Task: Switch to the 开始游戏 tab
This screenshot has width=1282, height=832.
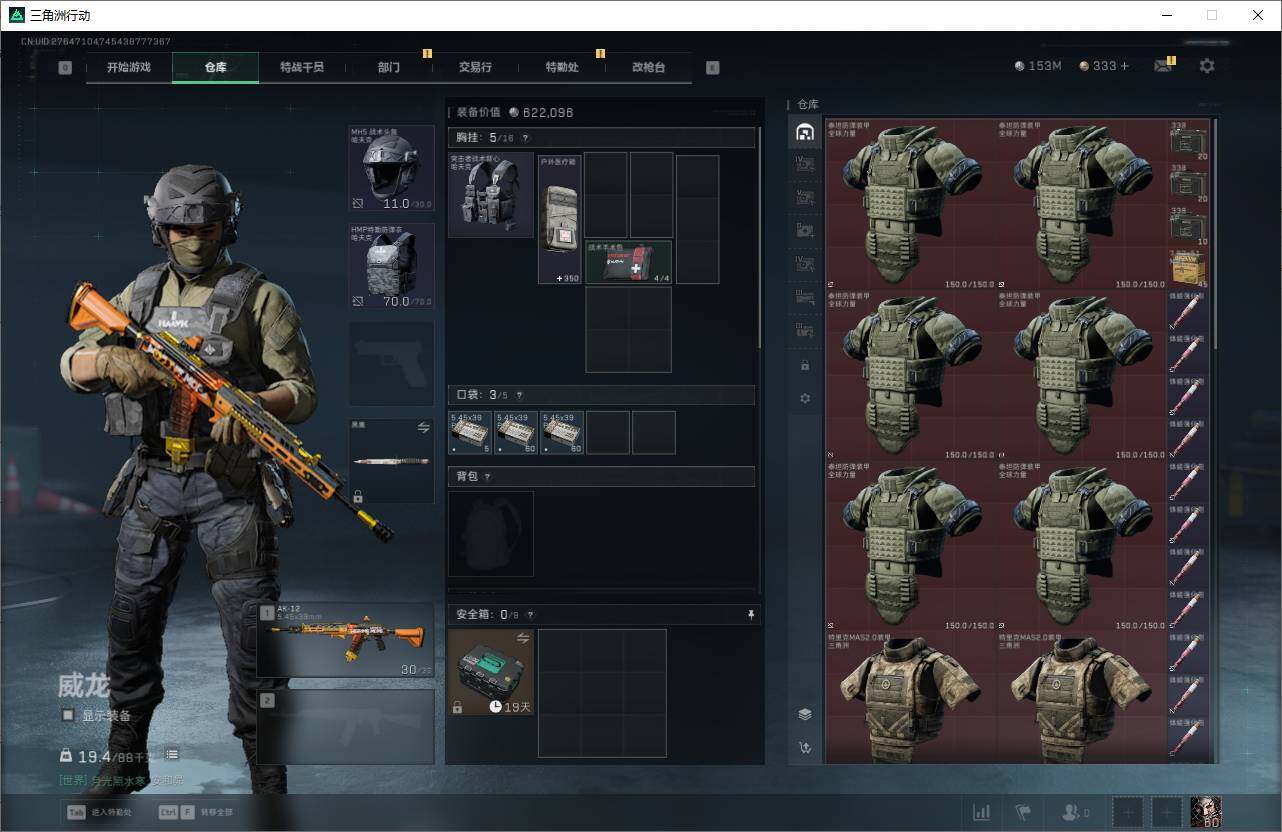Action: click(x=129, y=67)
